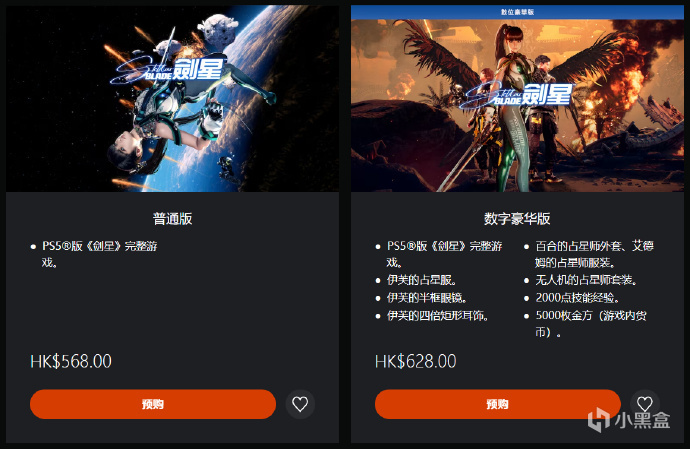The image size is (690, 449).
Task: Open the digital deluxe edition cover image
Action: 518,106
